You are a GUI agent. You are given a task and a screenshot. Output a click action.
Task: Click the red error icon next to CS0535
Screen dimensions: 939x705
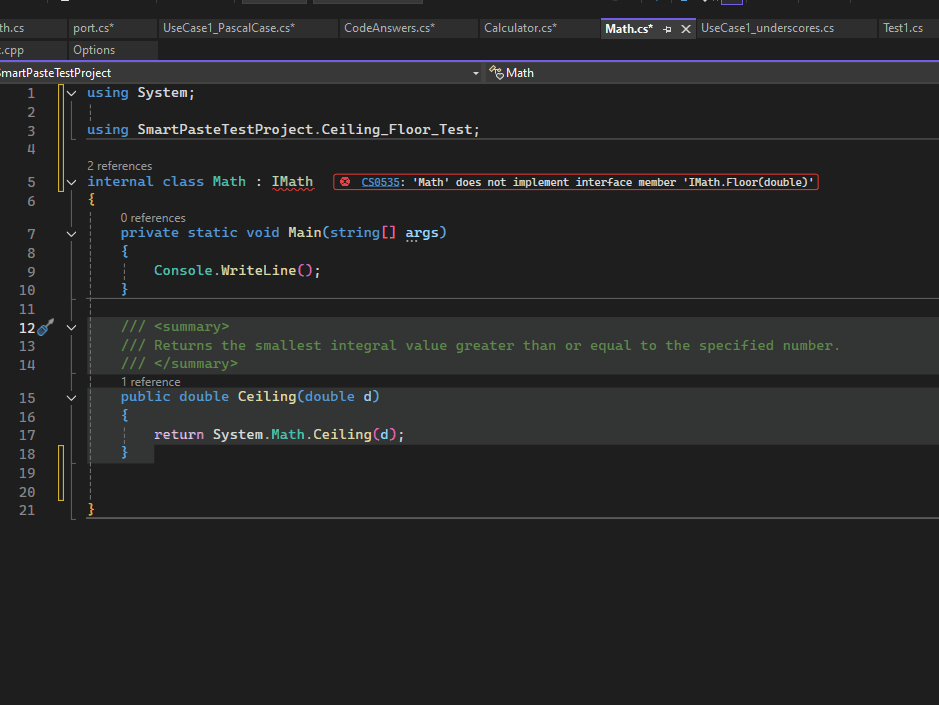344,182
